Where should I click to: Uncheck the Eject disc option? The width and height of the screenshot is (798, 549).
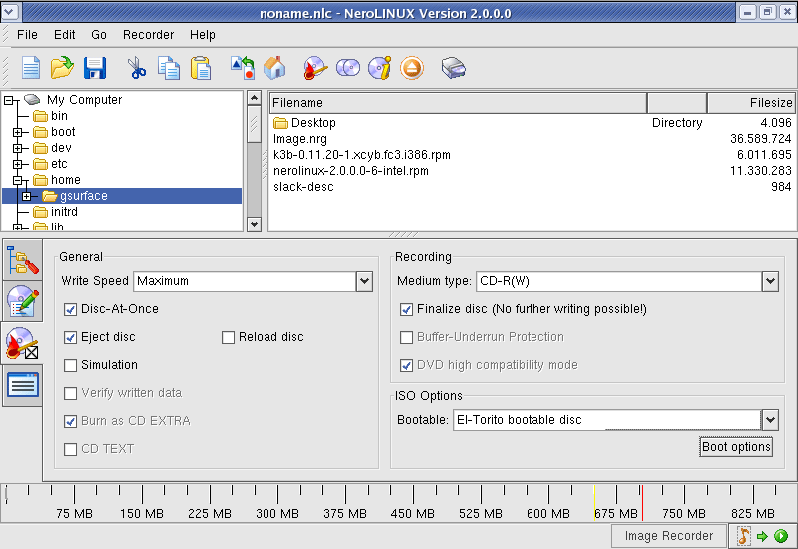70,337
